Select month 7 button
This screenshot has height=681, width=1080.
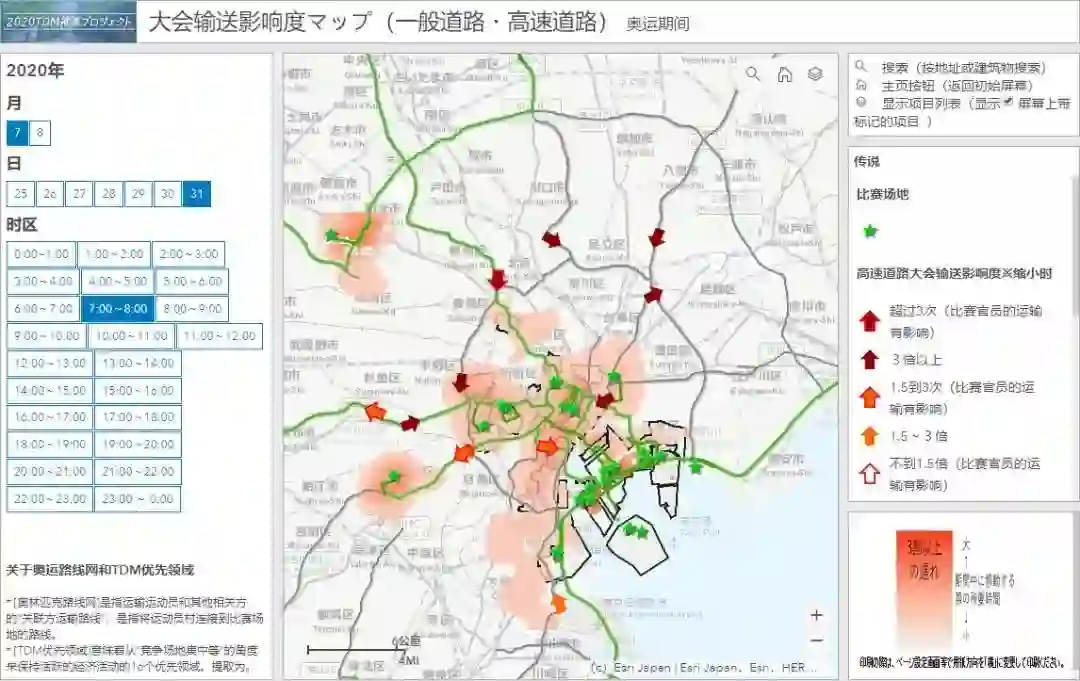pyautogui.click(x=17, y=133)
